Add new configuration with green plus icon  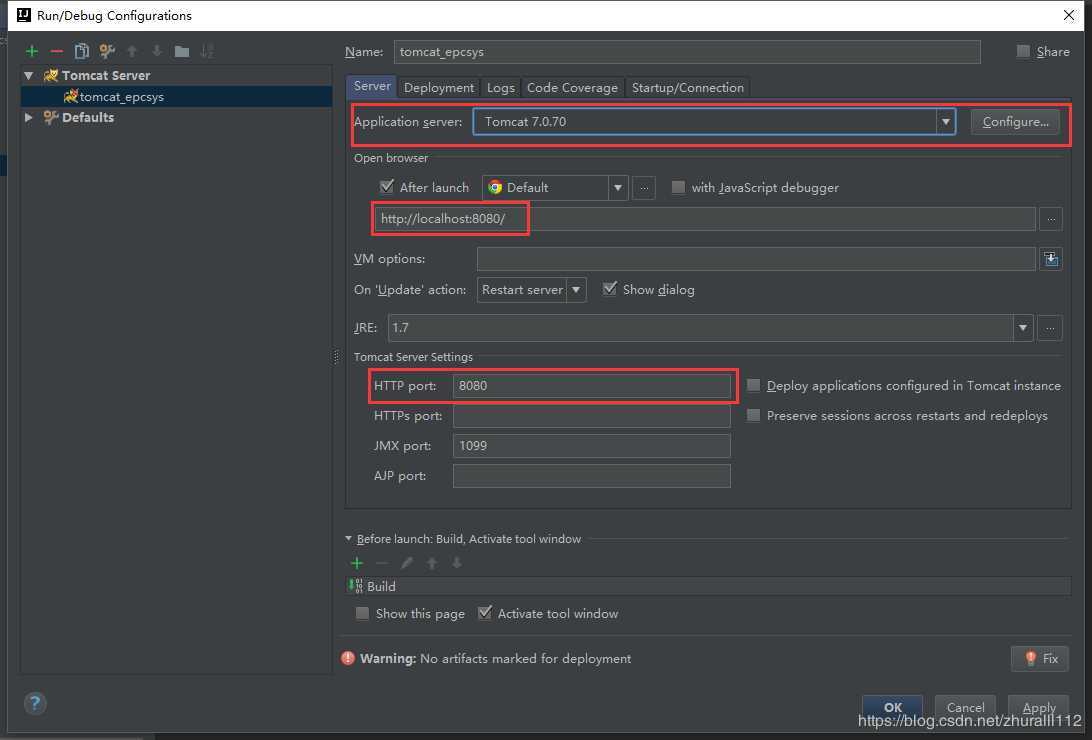(32, 51)
